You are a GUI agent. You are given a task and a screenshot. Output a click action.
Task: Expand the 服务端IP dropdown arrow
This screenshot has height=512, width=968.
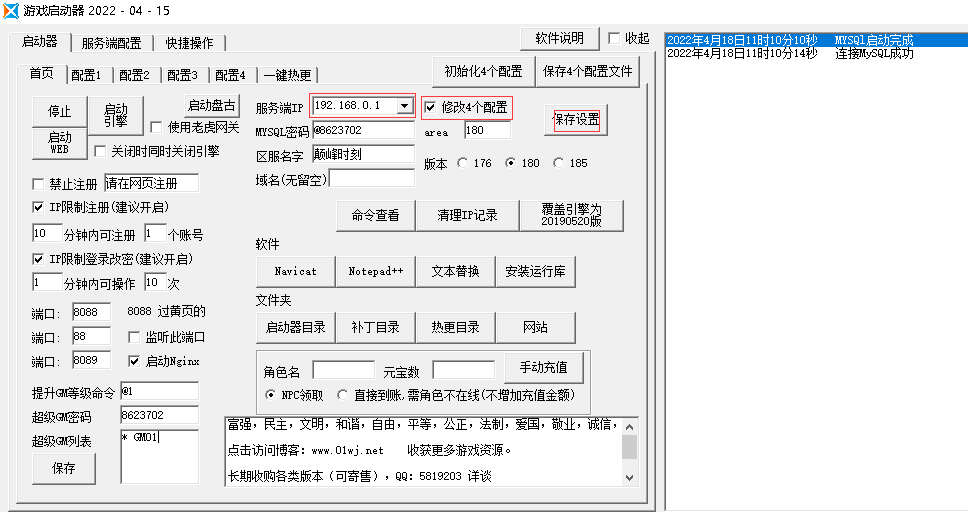404,106
